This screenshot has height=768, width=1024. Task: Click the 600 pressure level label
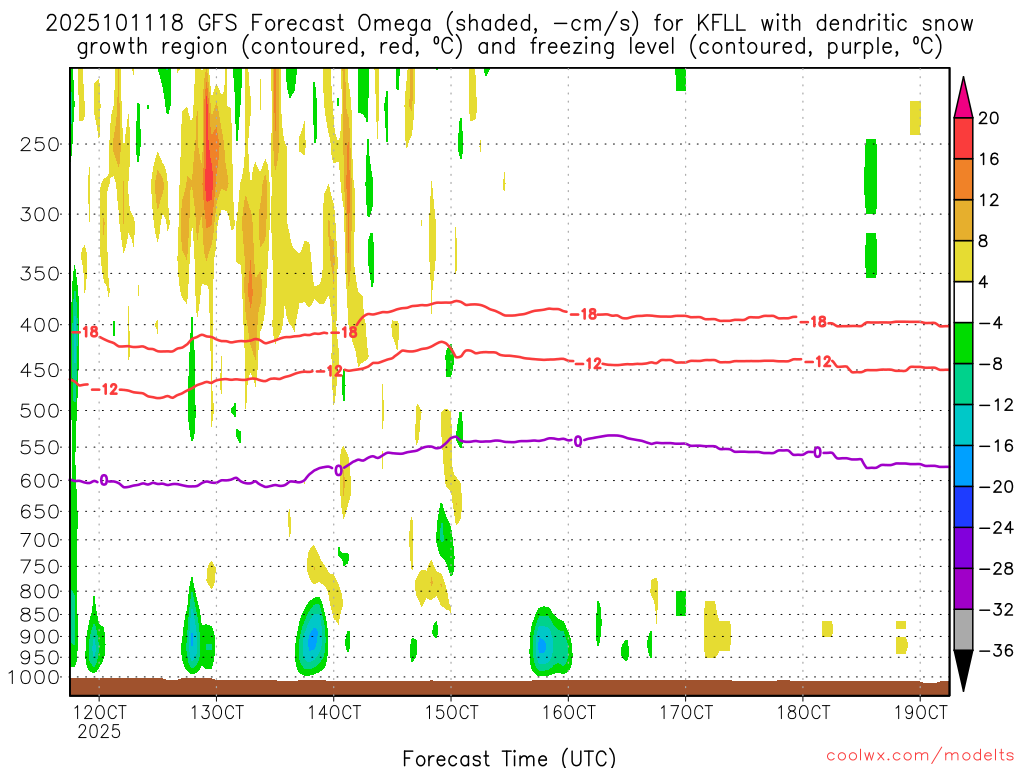tap(40, 481)
